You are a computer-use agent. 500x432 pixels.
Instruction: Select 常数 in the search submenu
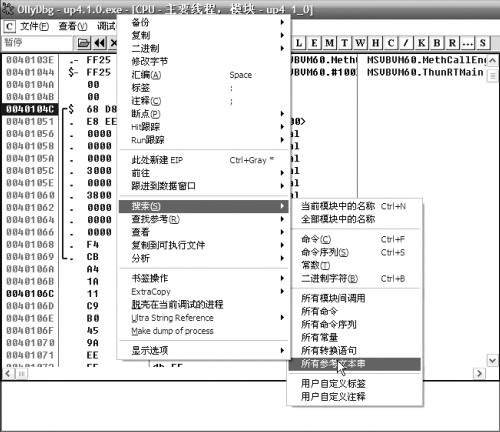[x=355, y=265]
